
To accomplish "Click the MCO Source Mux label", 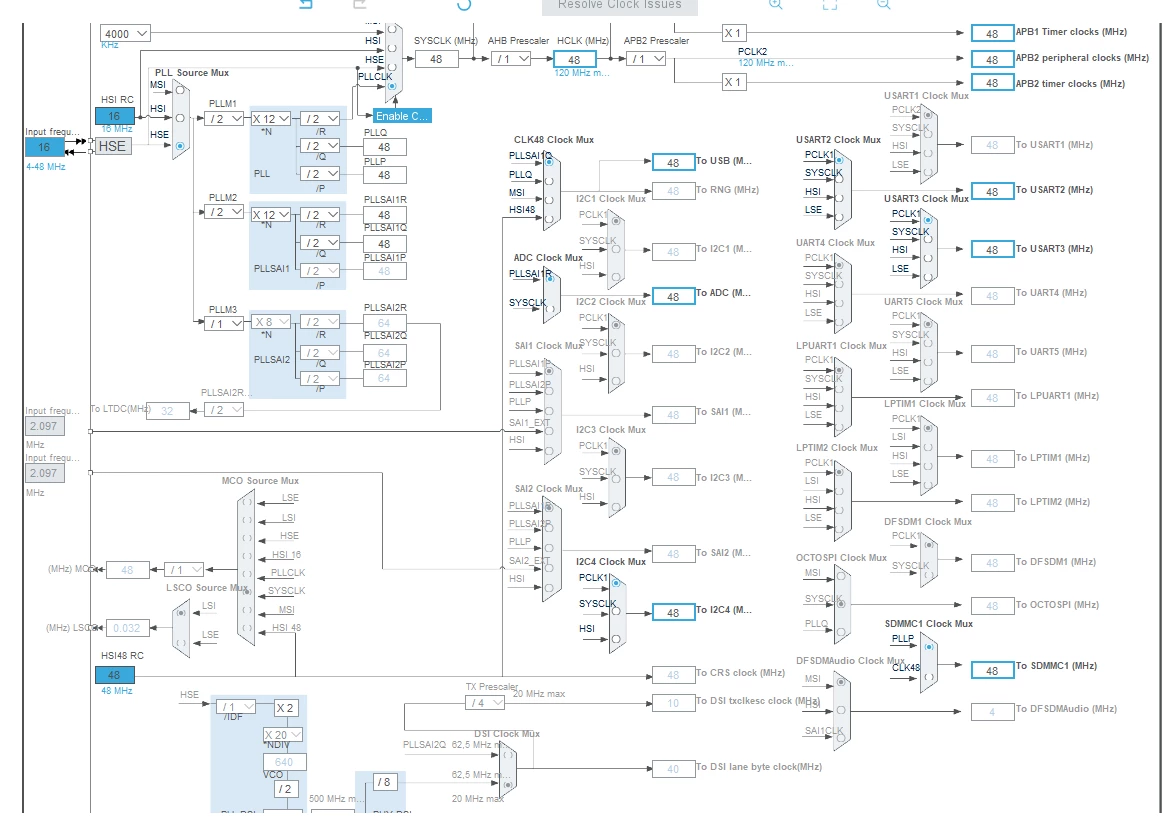I will click(x=260, y=481).
